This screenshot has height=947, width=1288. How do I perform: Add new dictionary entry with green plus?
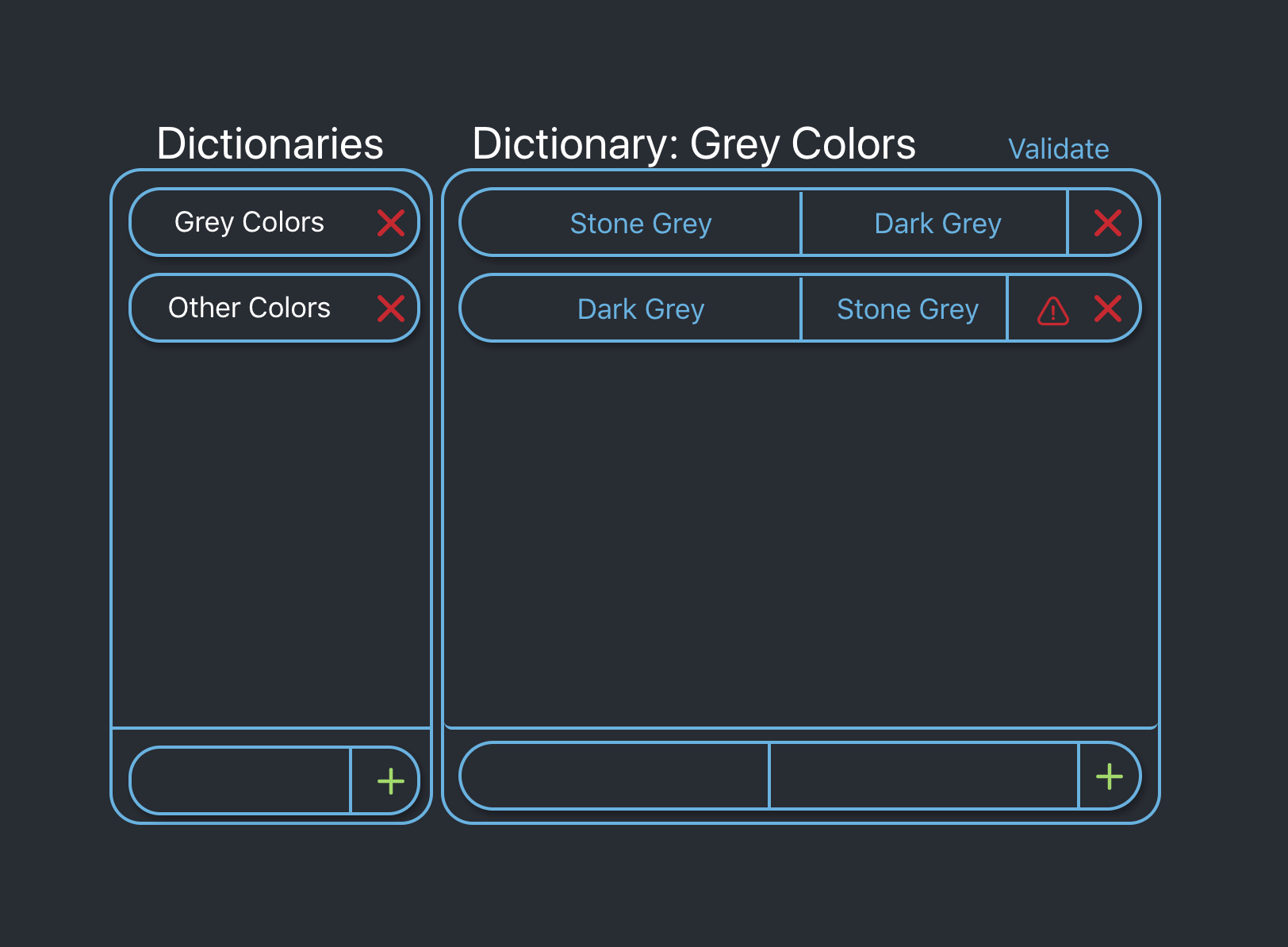(x=1110, y=776)
